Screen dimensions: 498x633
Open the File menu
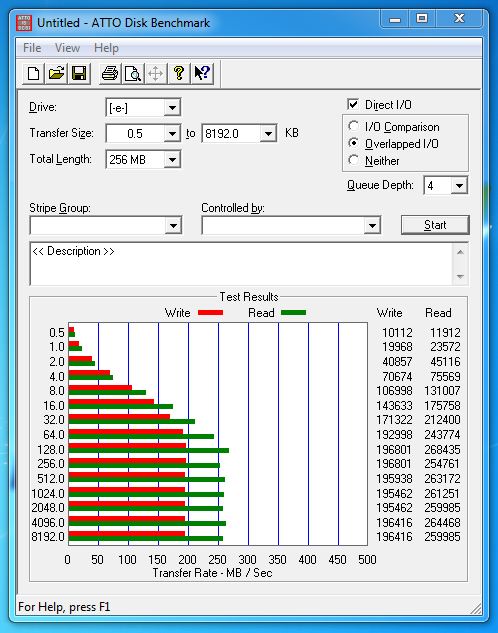(32, 48)
